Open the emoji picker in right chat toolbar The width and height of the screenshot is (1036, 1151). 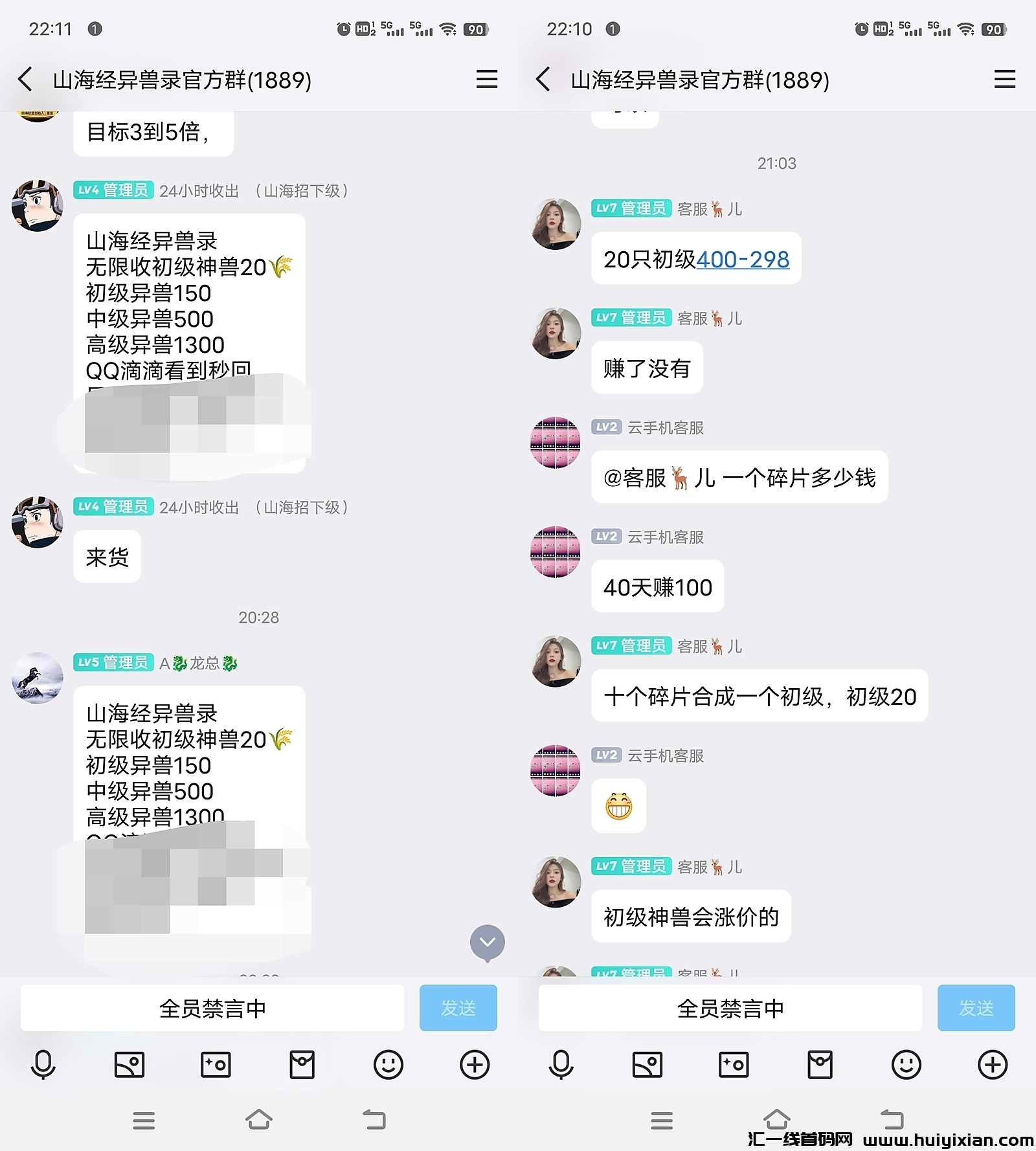(x=906, y=1064)
